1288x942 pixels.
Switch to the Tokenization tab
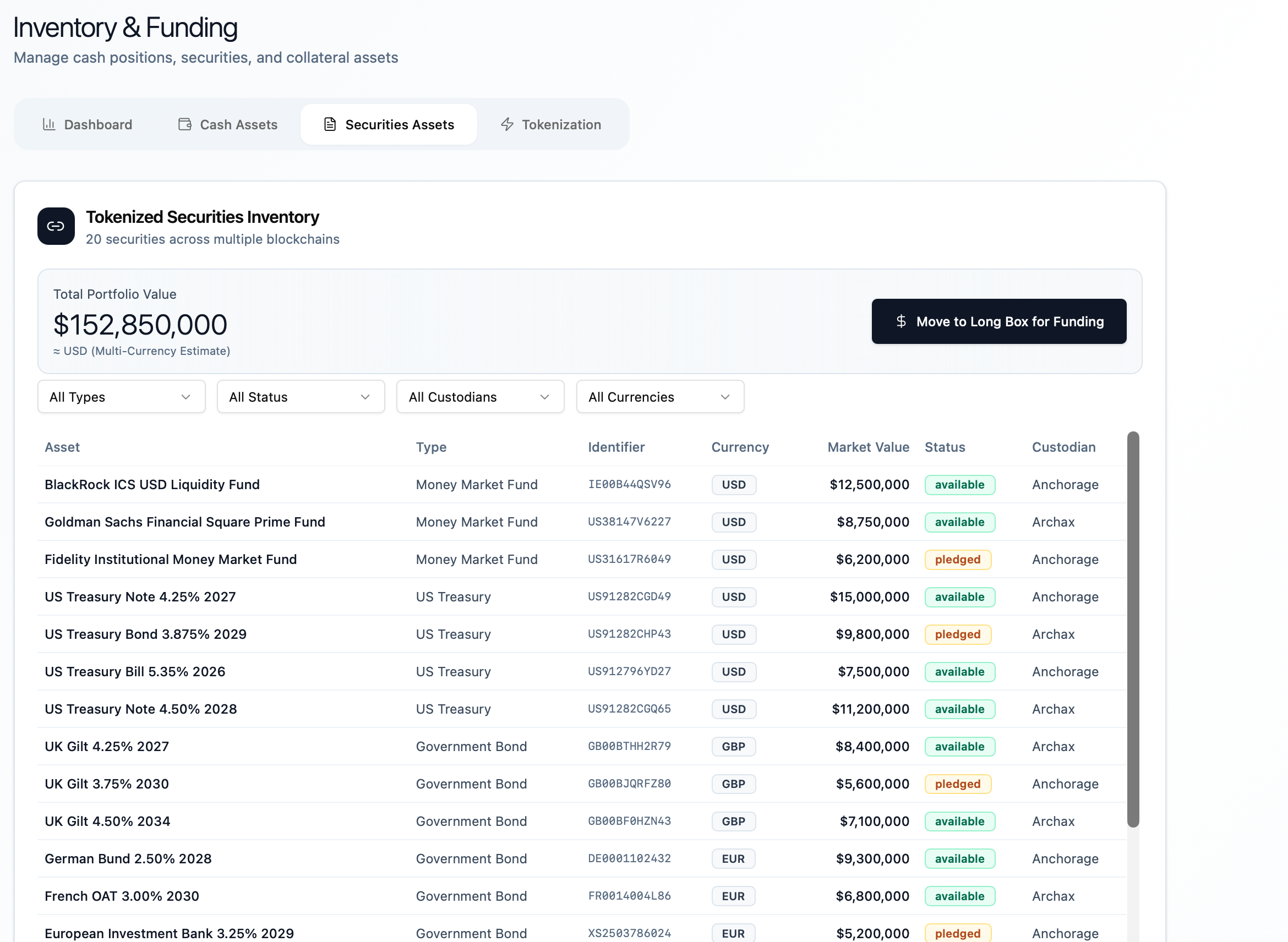tap(551, 124)
